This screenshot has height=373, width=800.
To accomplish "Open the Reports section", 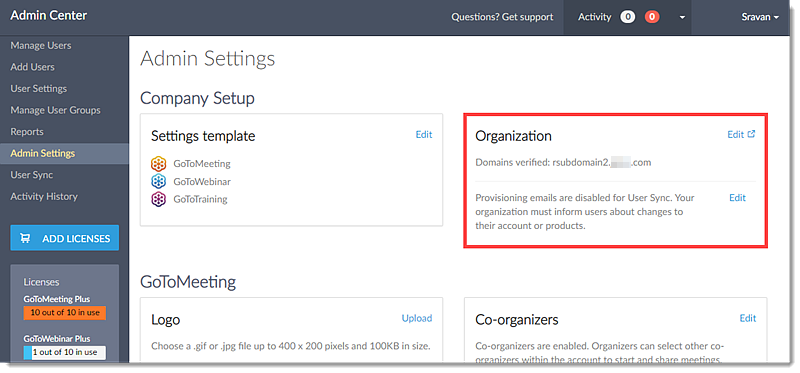I will click(x=27, y=132).
